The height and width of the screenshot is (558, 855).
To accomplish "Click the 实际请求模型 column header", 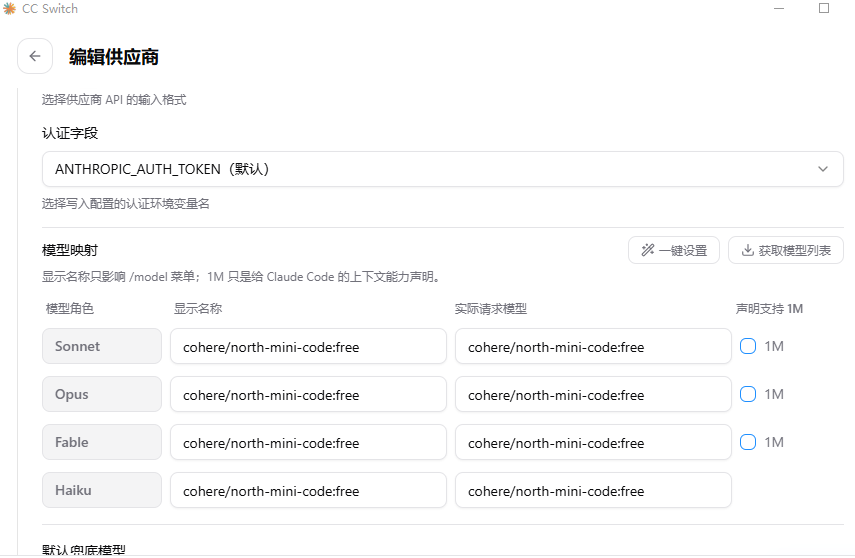I will pyautogui.click(x=491, y=309).
